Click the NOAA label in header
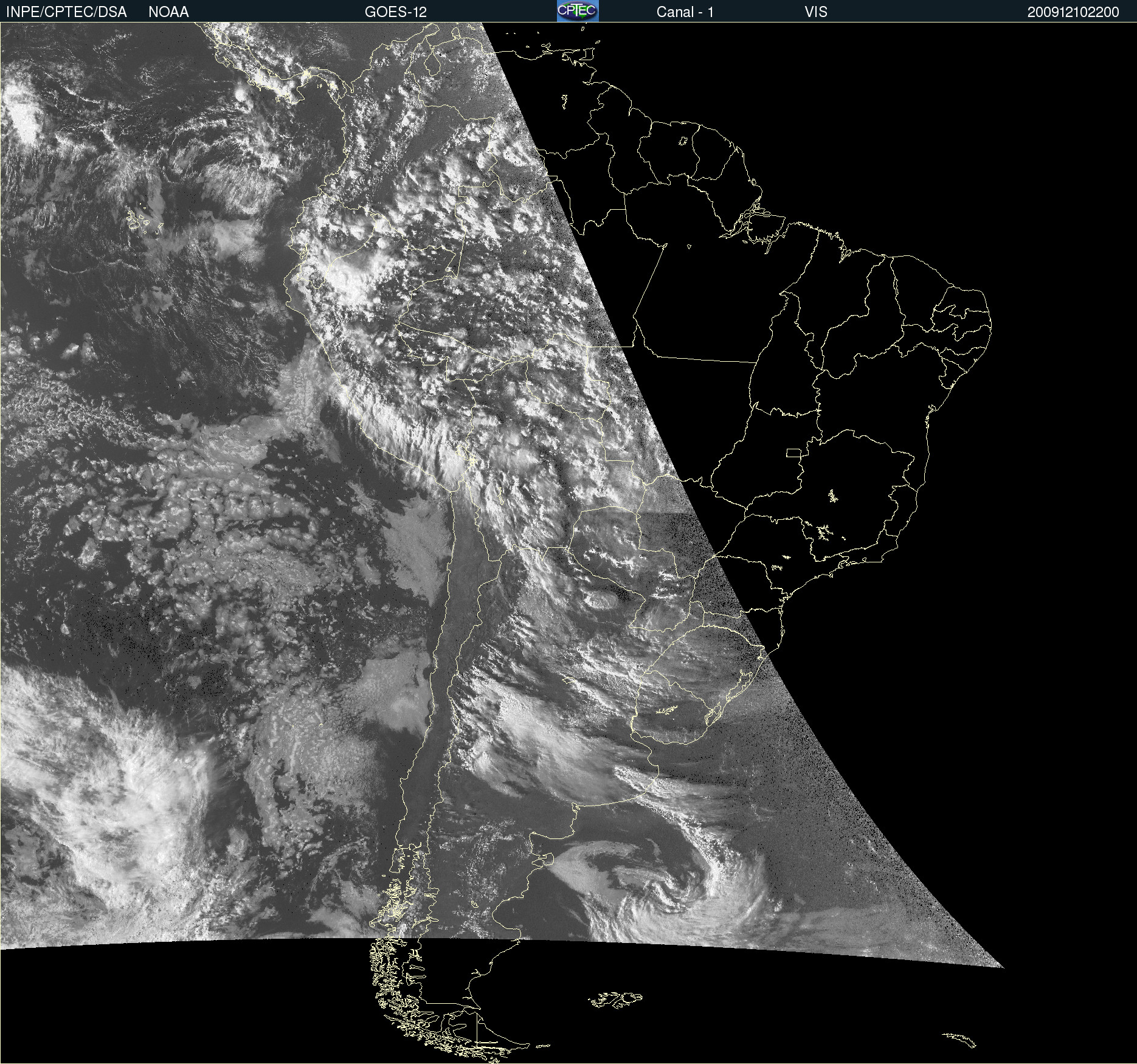 pyautogui.click(x=168, y=12)
